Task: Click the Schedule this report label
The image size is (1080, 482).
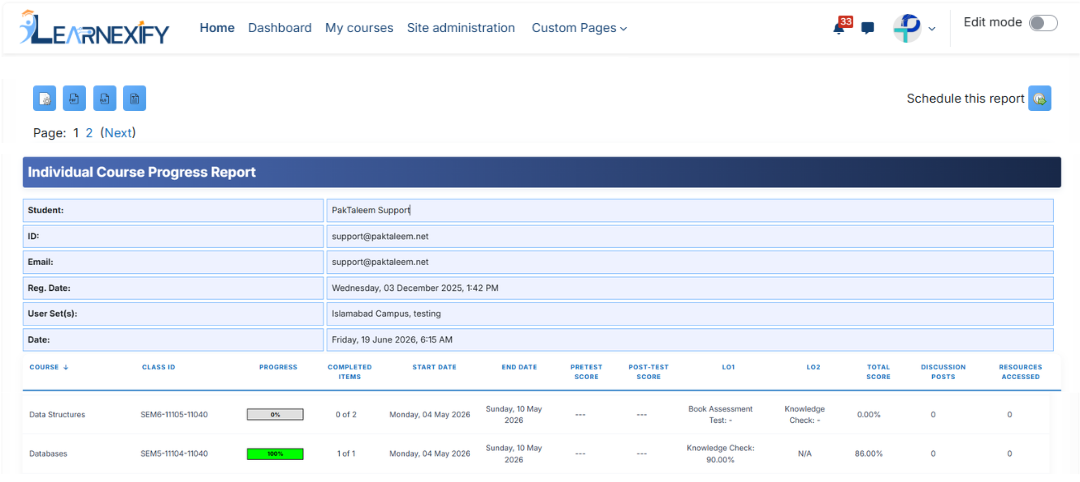Action: pyautogui.click(x=965, y=98)
